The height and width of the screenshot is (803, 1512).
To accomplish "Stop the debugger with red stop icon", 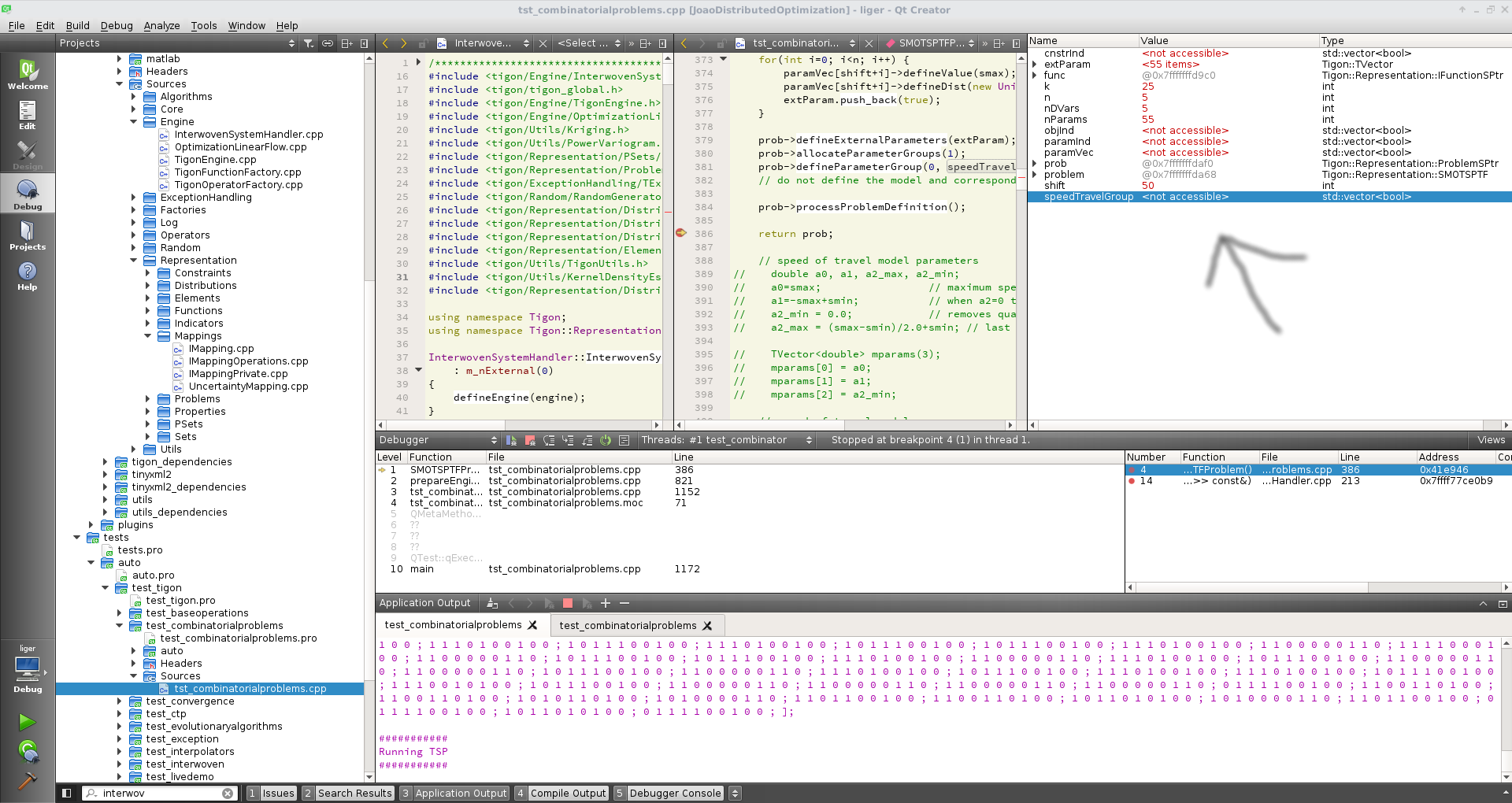I will tap(530, 440).
